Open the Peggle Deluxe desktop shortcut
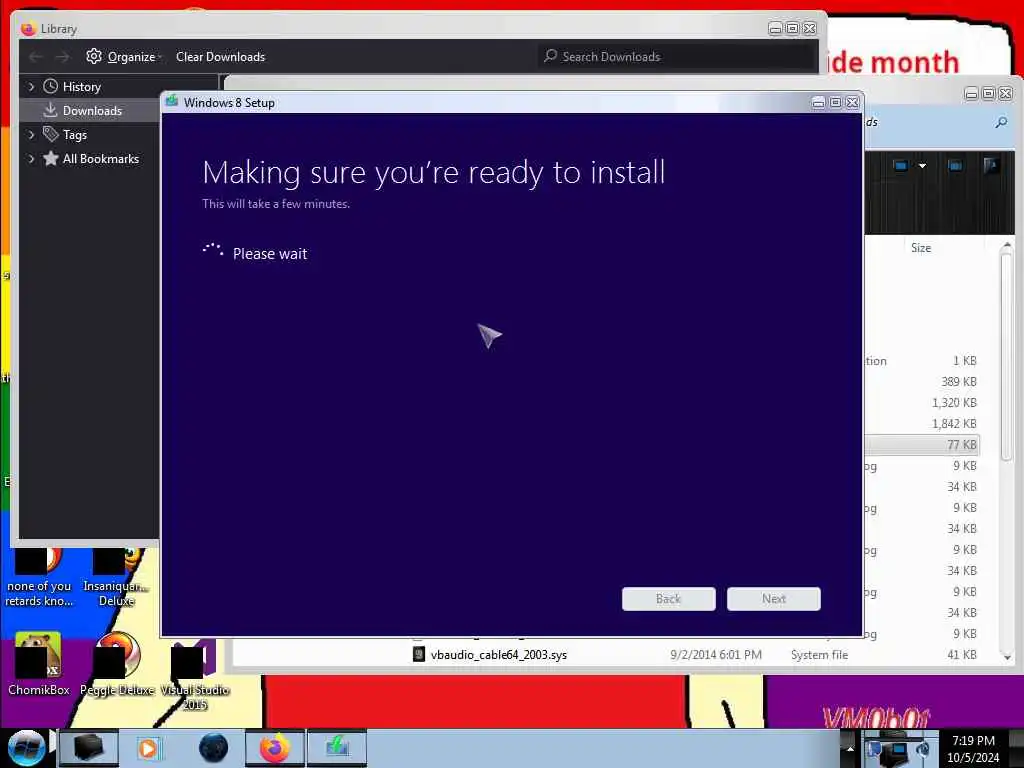 (x=117, y=664)
